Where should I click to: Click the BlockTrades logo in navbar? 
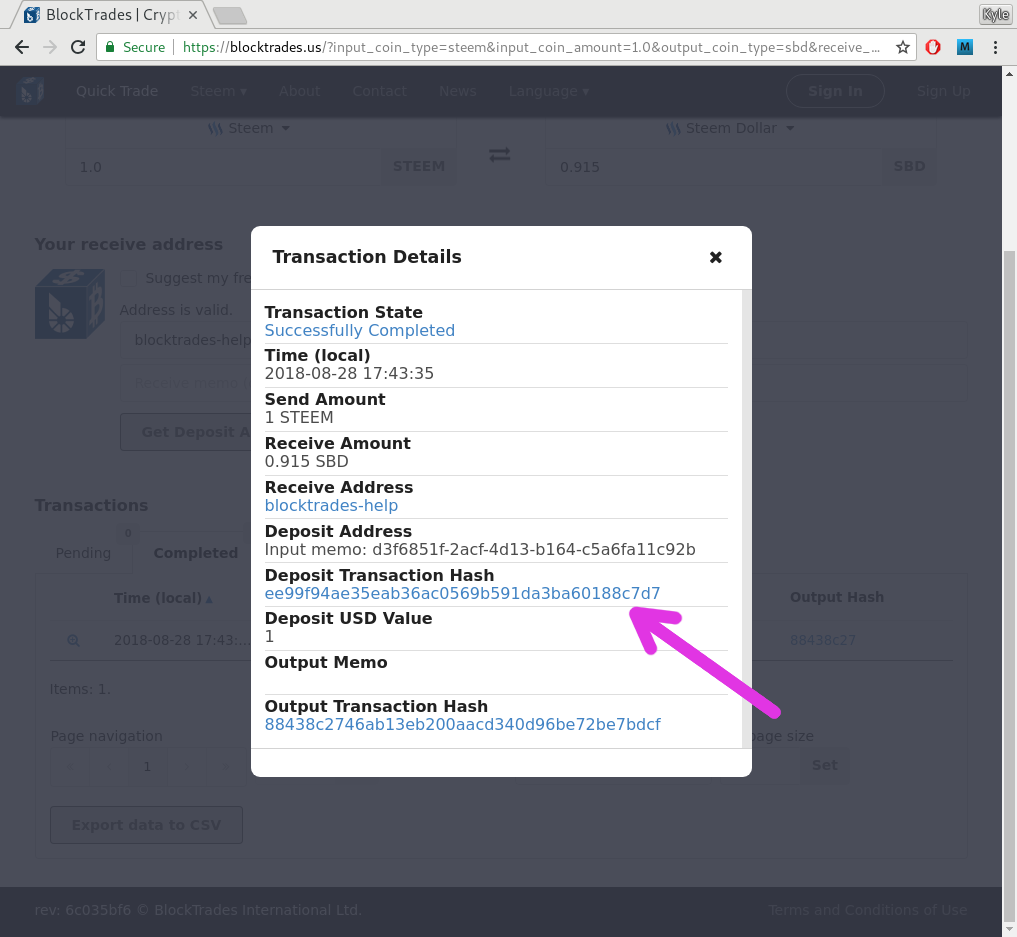coord(30,91)
